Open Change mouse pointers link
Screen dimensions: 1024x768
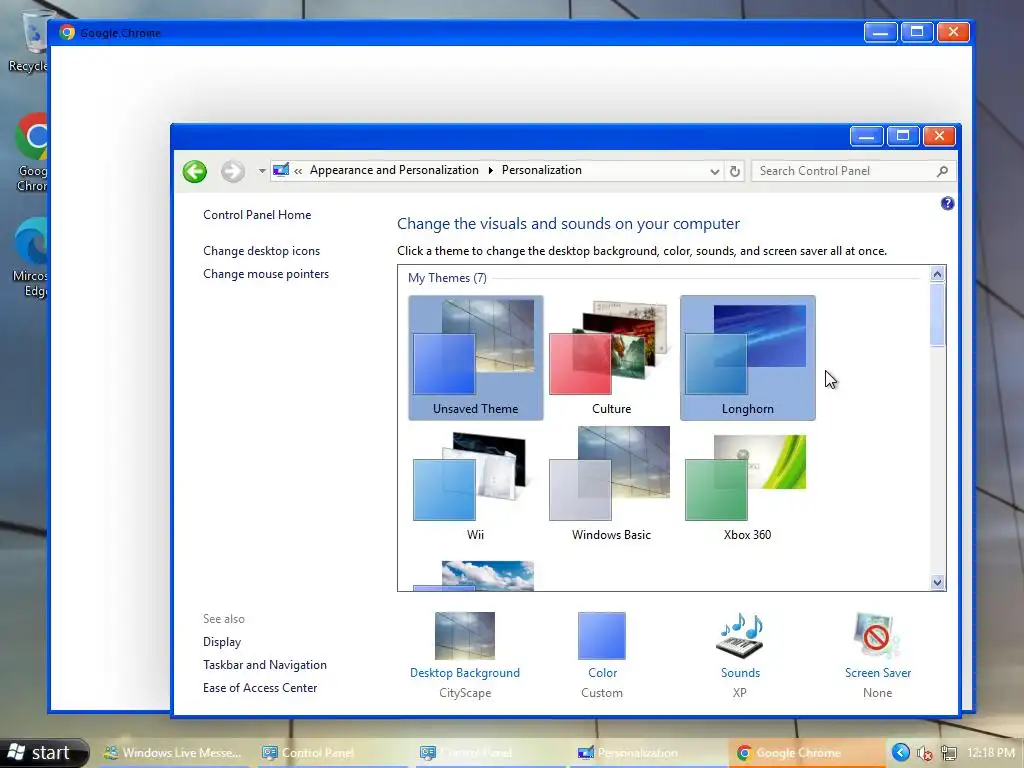(x=266, y=274)
